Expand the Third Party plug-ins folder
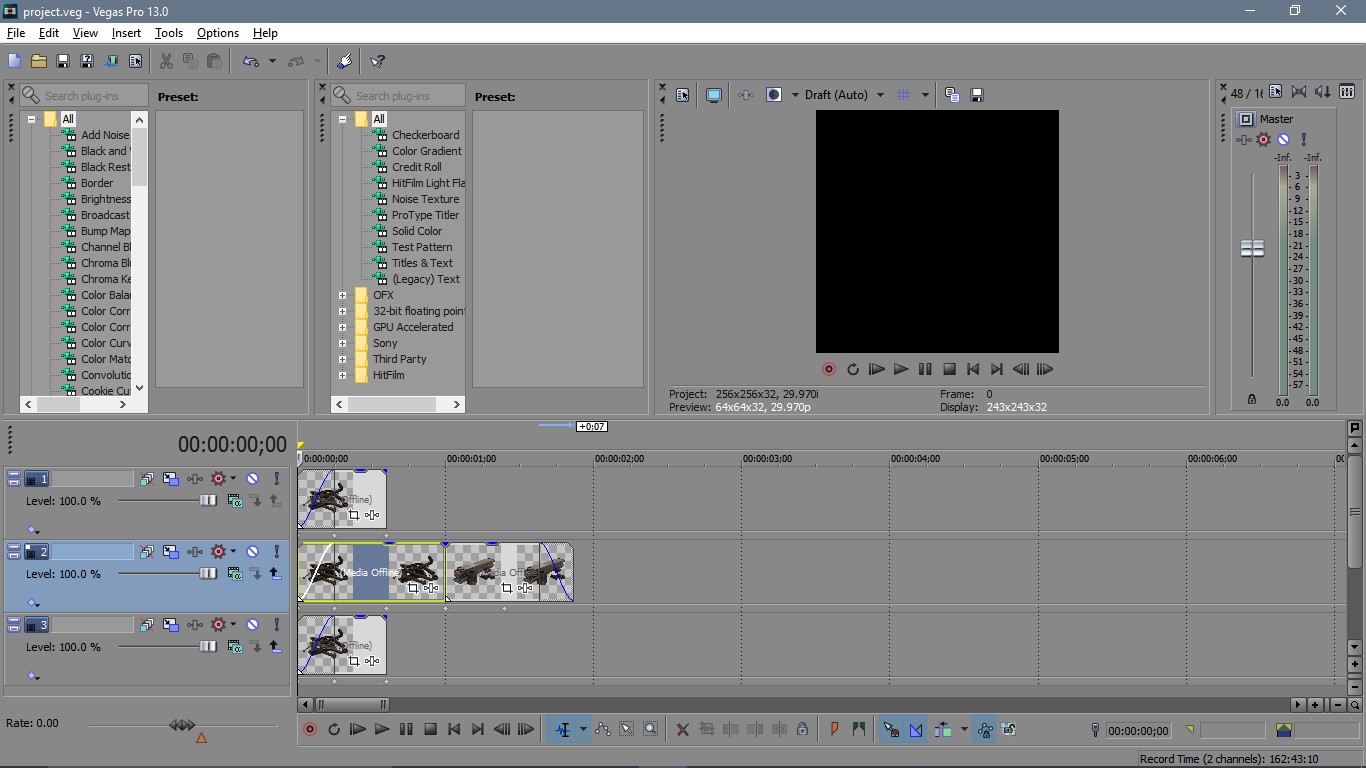Image resolution: width=1366 pixels, height=768 pixels. pos(342,359)
